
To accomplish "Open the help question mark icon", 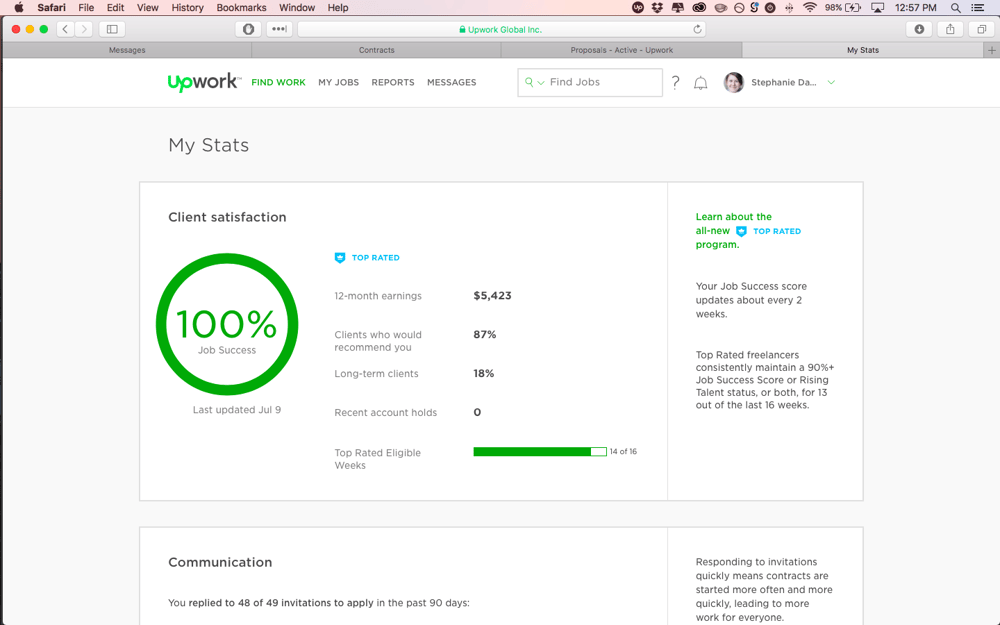I will (x=675, y=82).
